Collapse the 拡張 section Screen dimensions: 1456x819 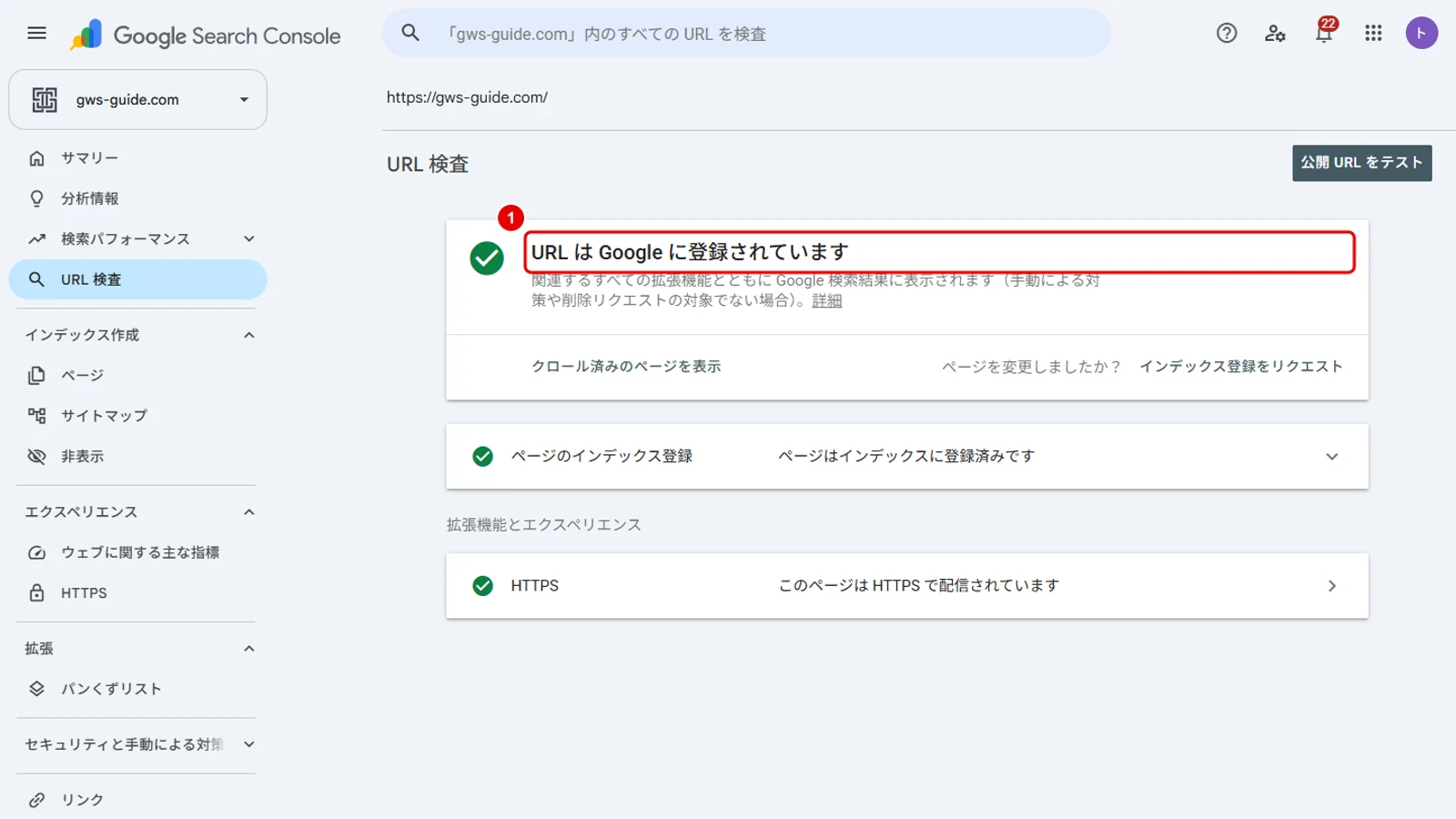(249, 649)
